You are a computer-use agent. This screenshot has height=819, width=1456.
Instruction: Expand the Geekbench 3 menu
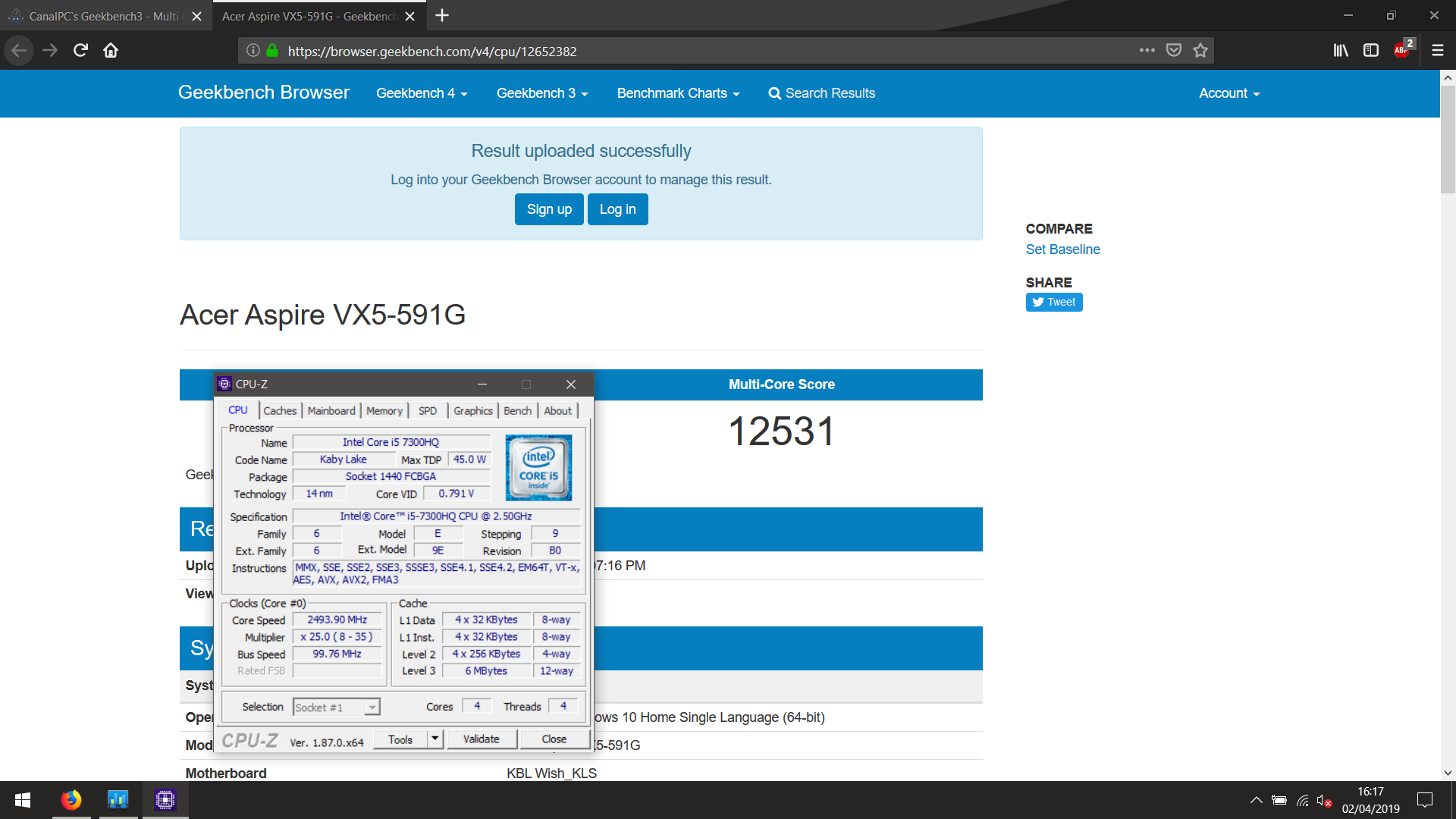(542, 93)
